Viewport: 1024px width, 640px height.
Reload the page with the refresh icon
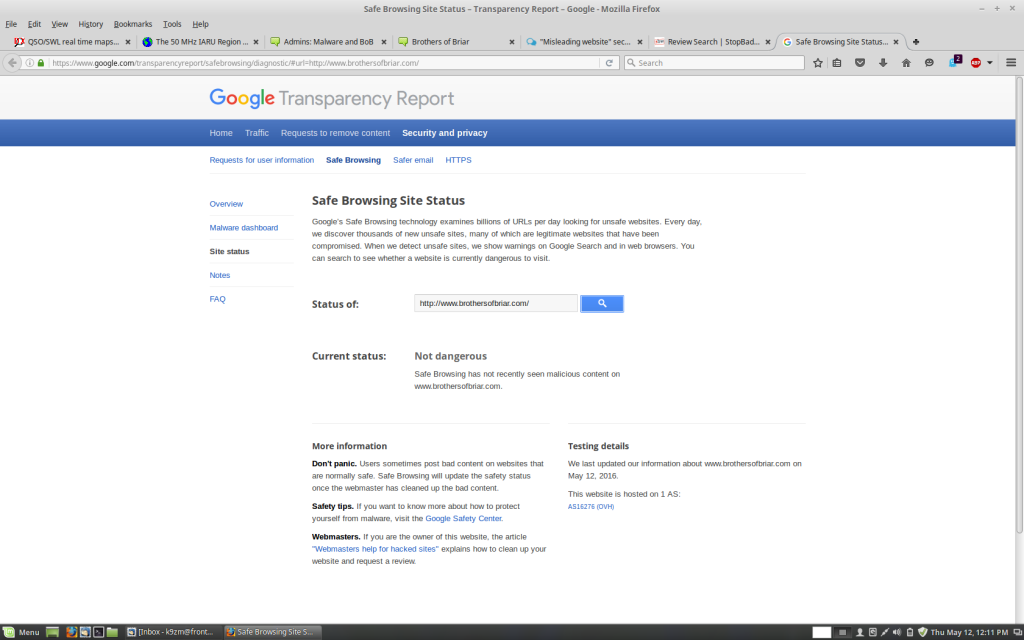coord(609,63)
